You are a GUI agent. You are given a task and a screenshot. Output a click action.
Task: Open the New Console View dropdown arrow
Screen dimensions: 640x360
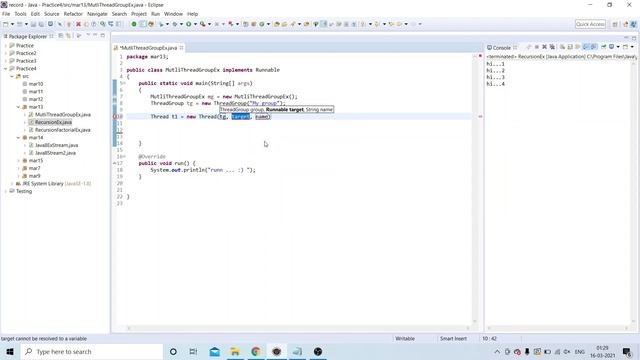click(632, 47)
